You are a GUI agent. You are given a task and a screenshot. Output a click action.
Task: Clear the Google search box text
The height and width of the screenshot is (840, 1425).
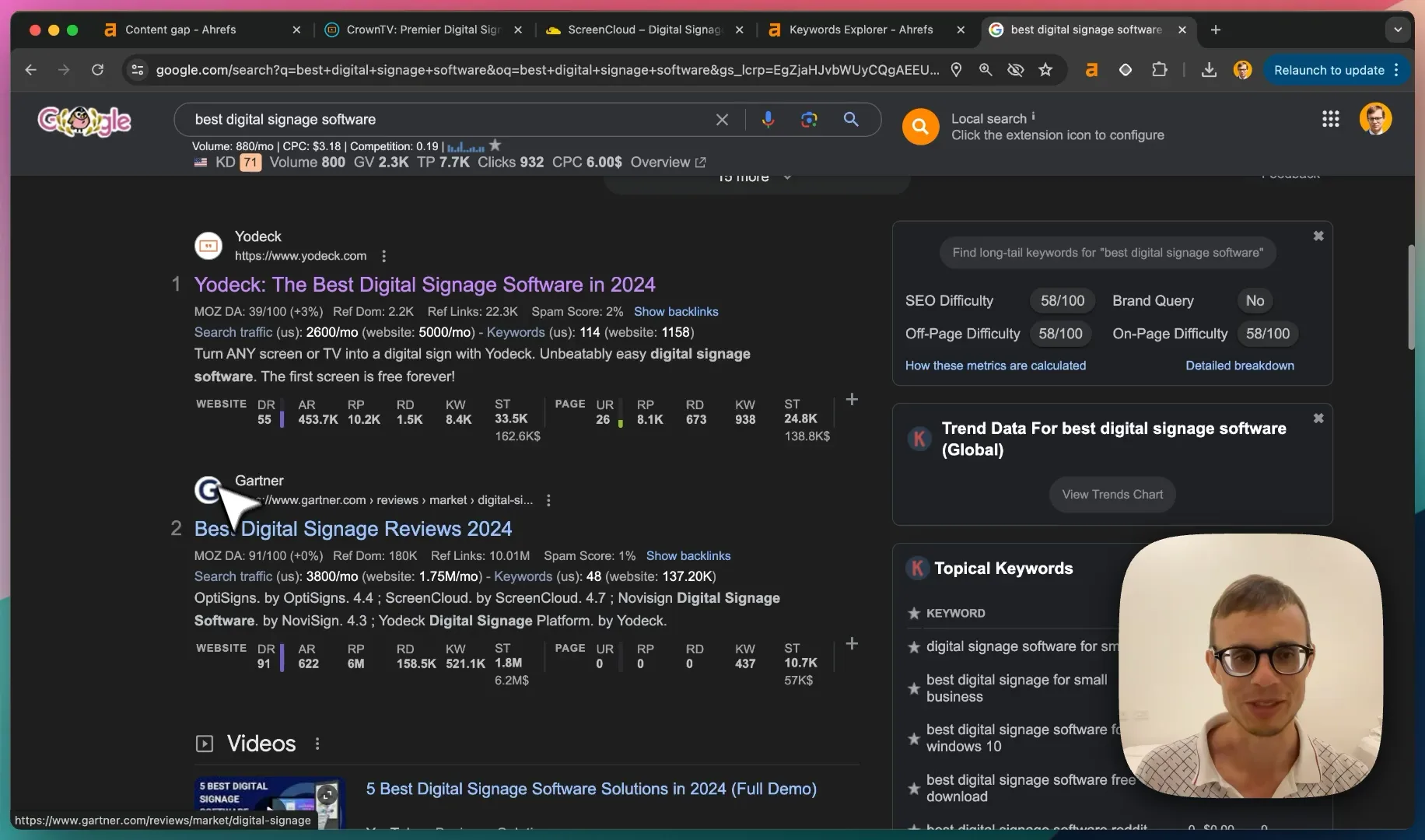[x=722, y=120]
